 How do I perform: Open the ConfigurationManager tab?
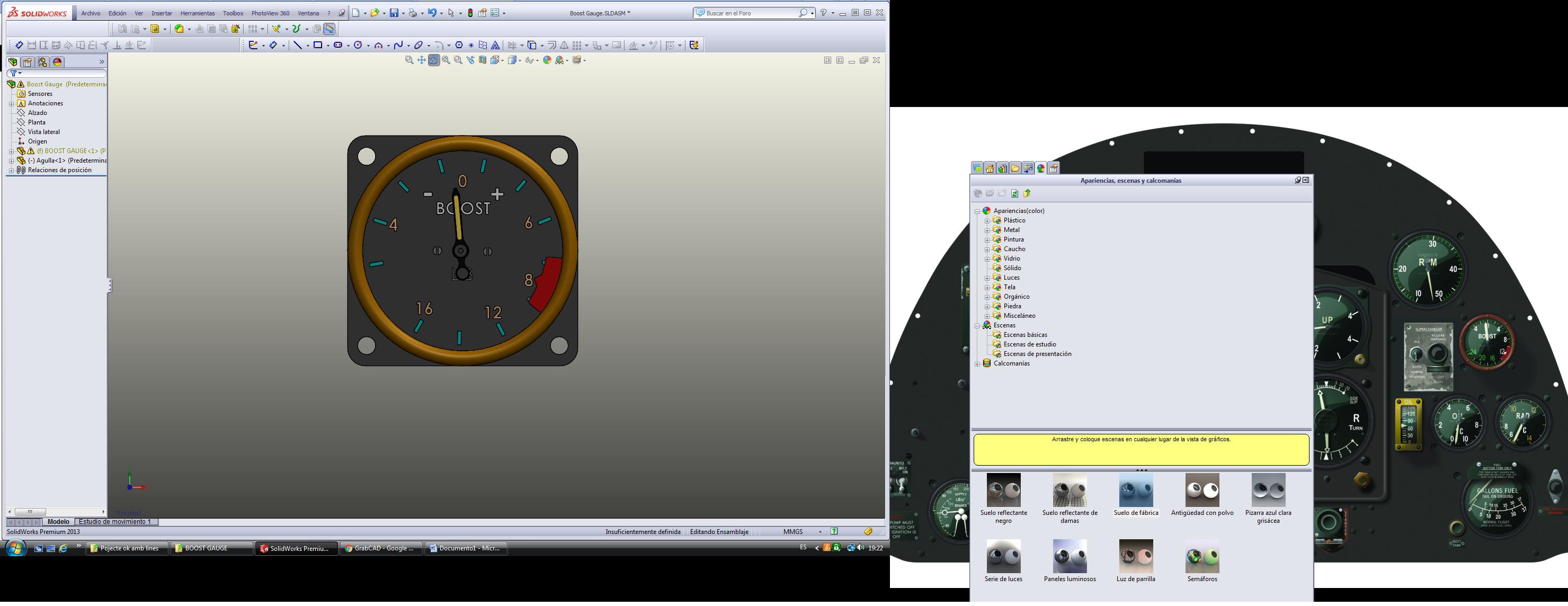tap(42, 62)
